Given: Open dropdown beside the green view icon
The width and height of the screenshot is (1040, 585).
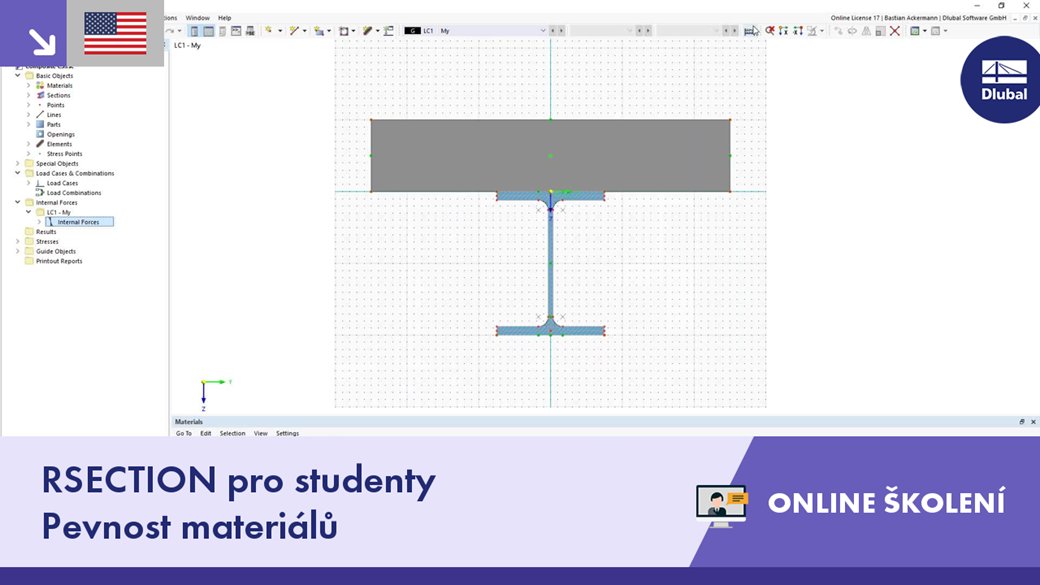Looking at the screenshot, I should 925,31.
